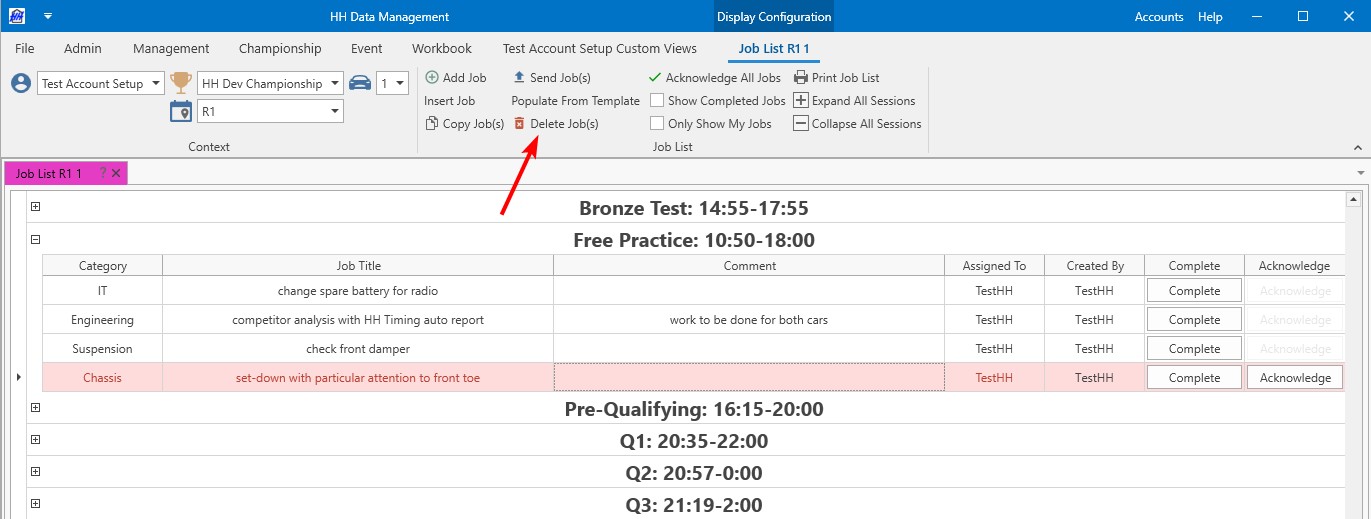Expand the Bronze Test session
The image size is (1371, 519).
35,208
